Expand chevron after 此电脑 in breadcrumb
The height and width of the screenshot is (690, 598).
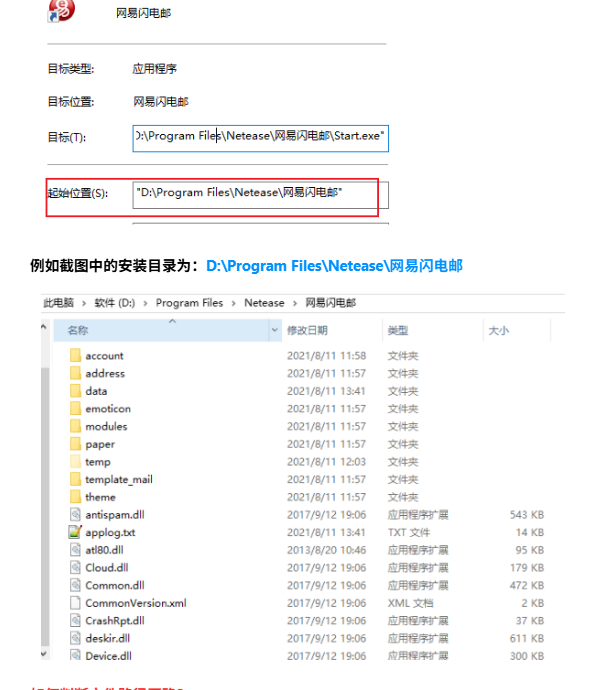[84, 303]
